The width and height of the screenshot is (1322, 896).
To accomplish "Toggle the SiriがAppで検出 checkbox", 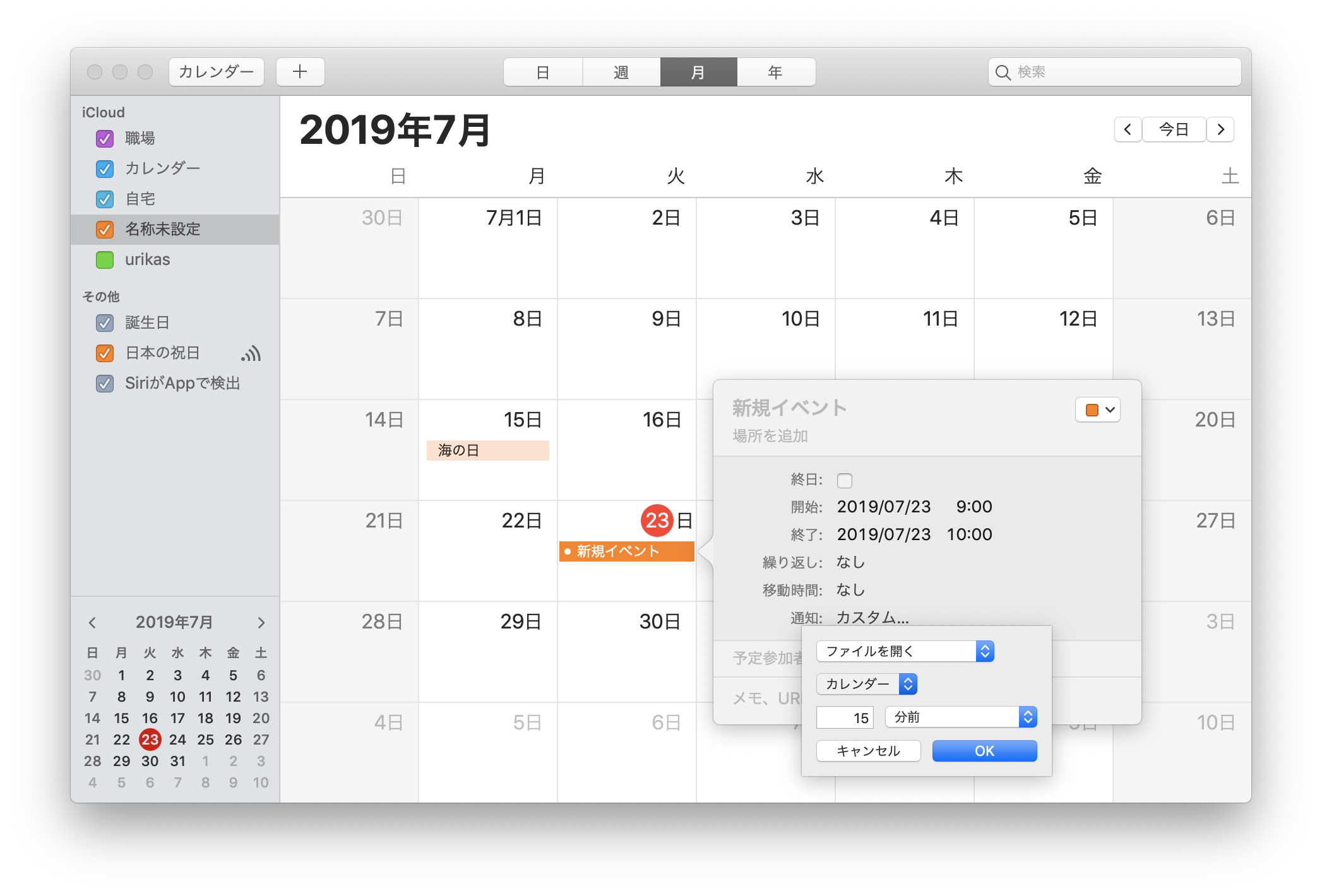I will coord(105,383).
